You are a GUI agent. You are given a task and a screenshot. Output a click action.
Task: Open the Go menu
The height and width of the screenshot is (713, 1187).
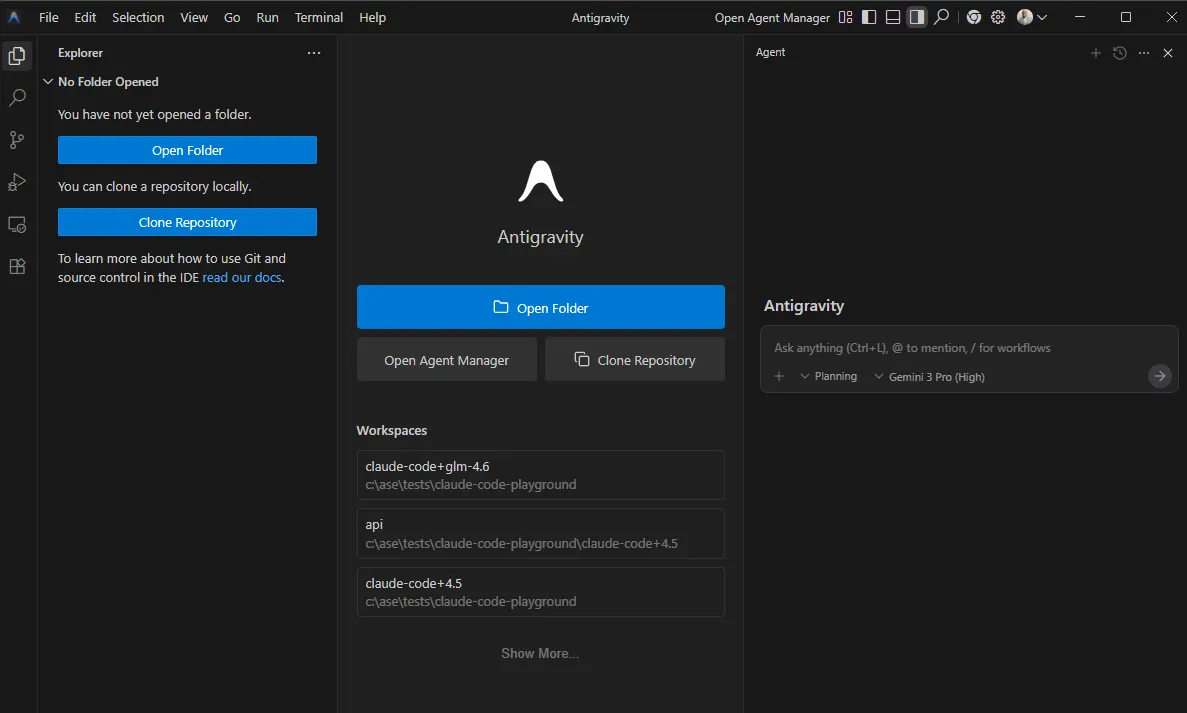pos(232,17)
